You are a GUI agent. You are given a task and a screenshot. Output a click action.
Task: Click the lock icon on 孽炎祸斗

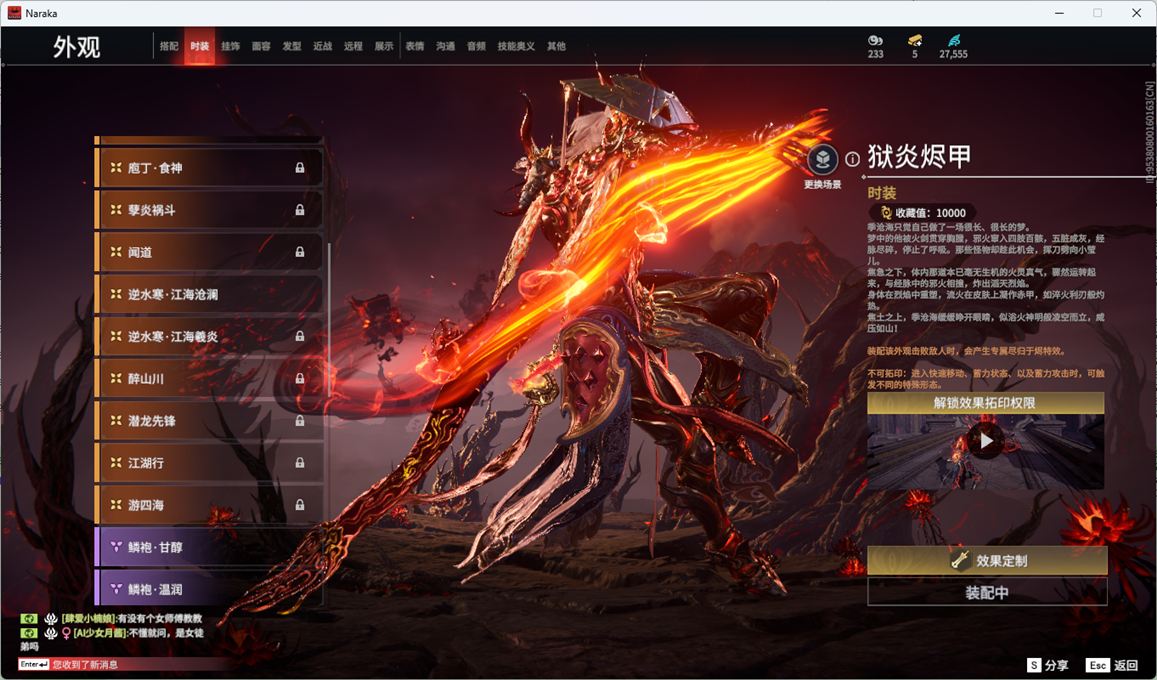tap(300, 210)
